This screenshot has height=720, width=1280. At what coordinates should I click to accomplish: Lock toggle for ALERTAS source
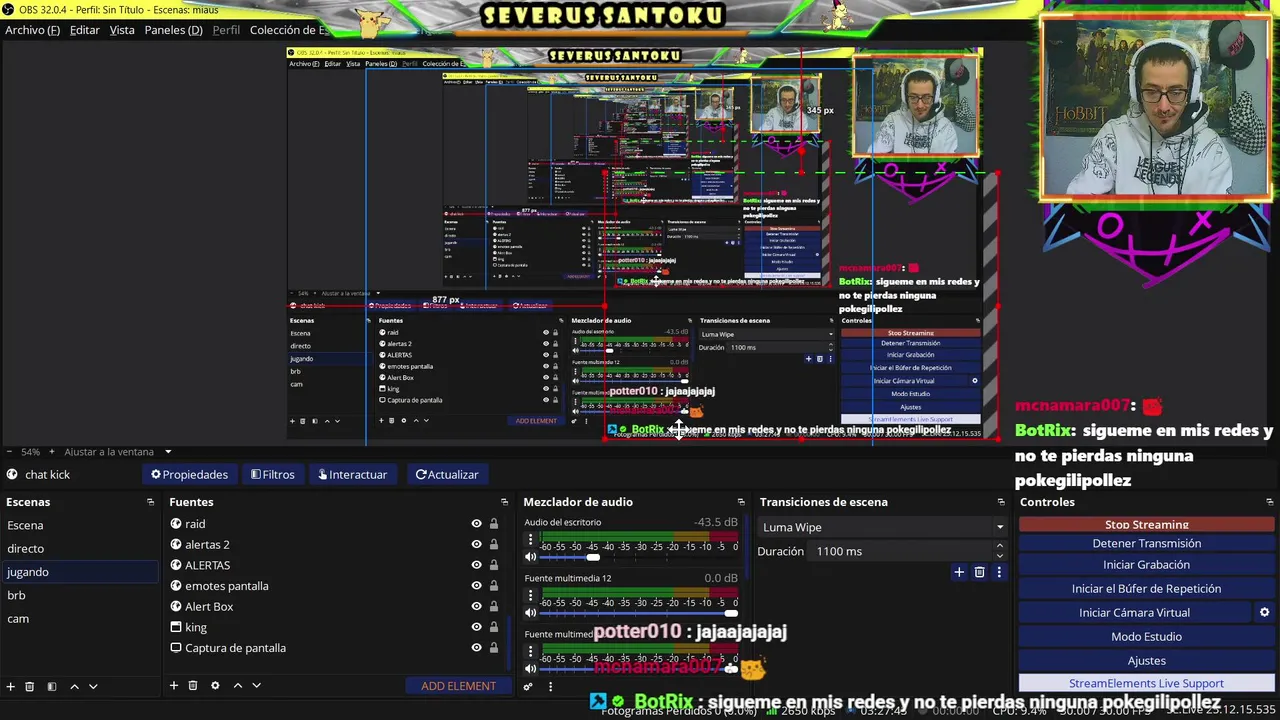(493, 565)
